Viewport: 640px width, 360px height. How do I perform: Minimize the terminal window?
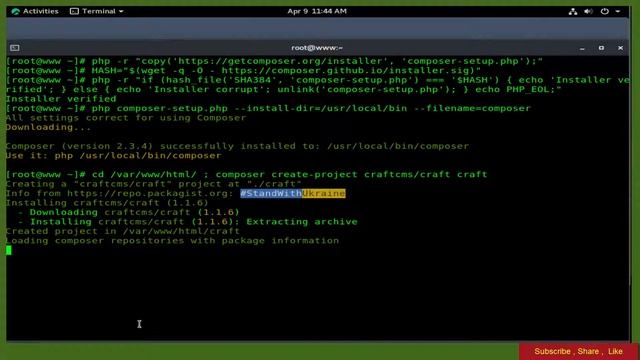pos(582,48)
